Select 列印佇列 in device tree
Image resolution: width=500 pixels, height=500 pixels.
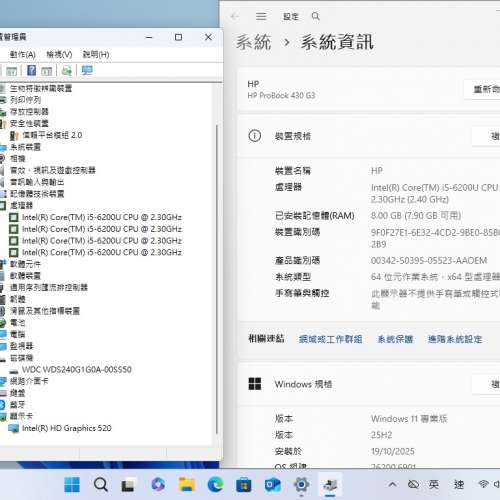[25, 100]
